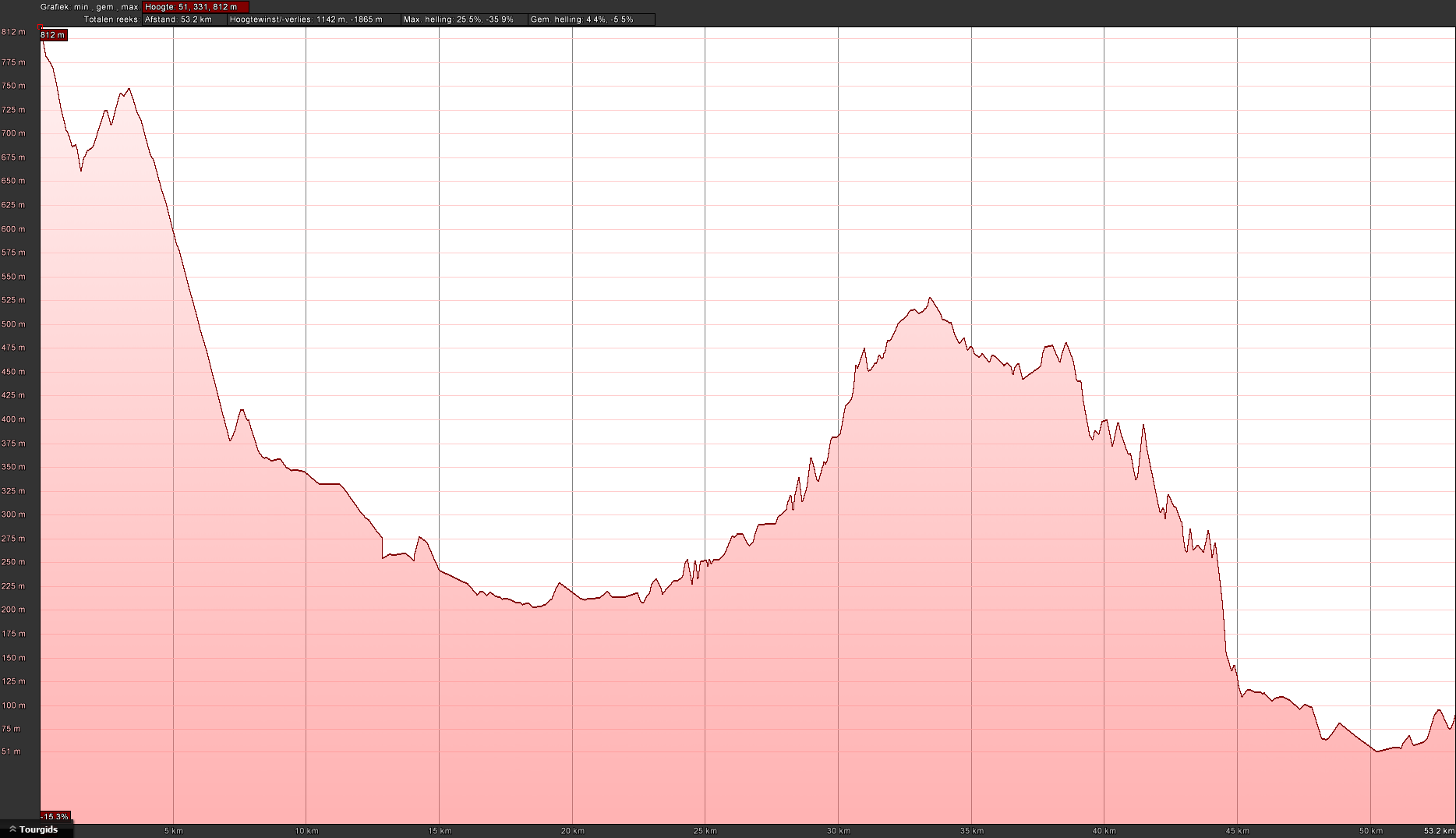Expand the Tourgids panel chevron
1456x838 pixels.
coord(12,829)
